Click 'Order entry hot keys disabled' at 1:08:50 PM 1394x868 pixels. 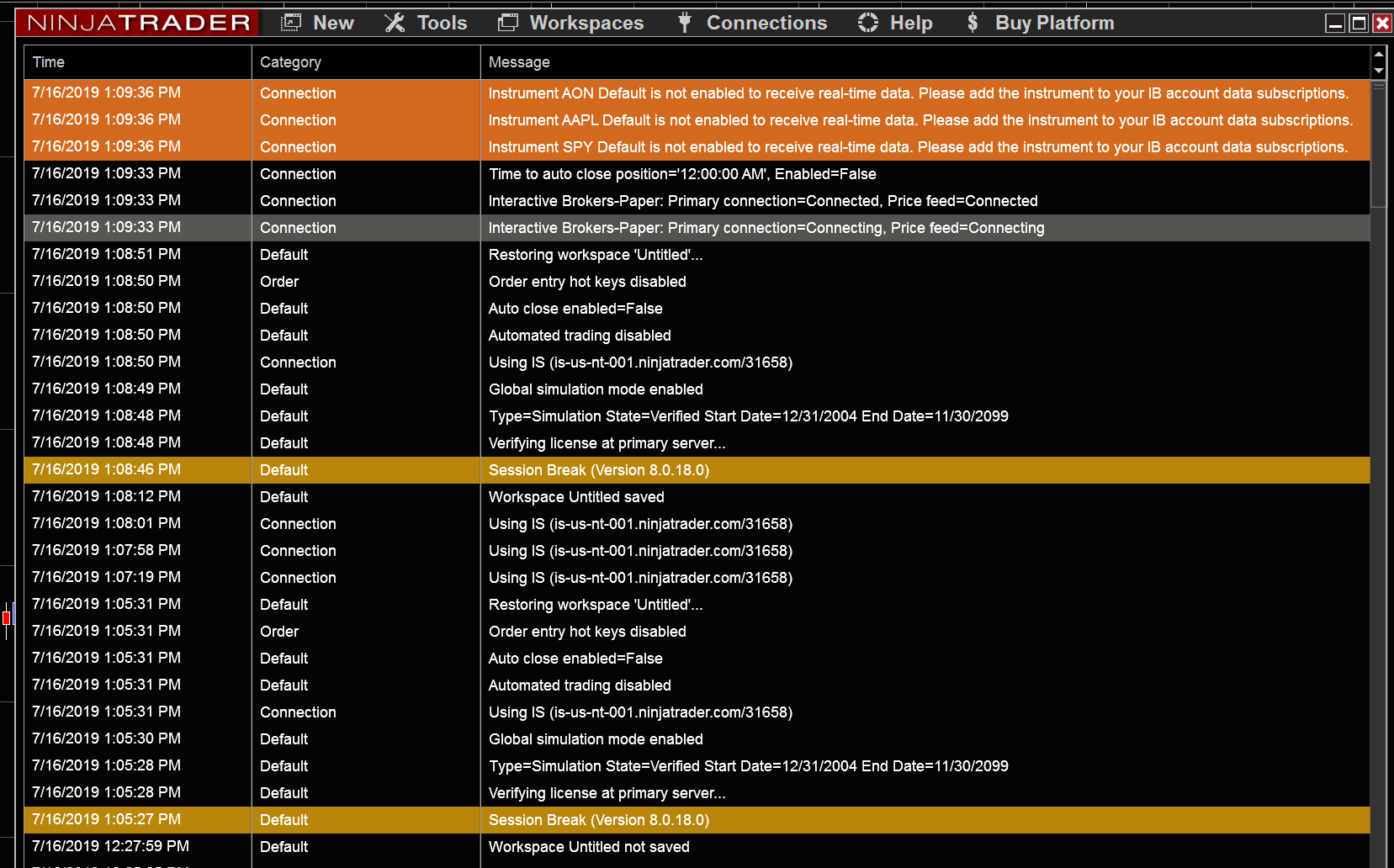(587, 282)
